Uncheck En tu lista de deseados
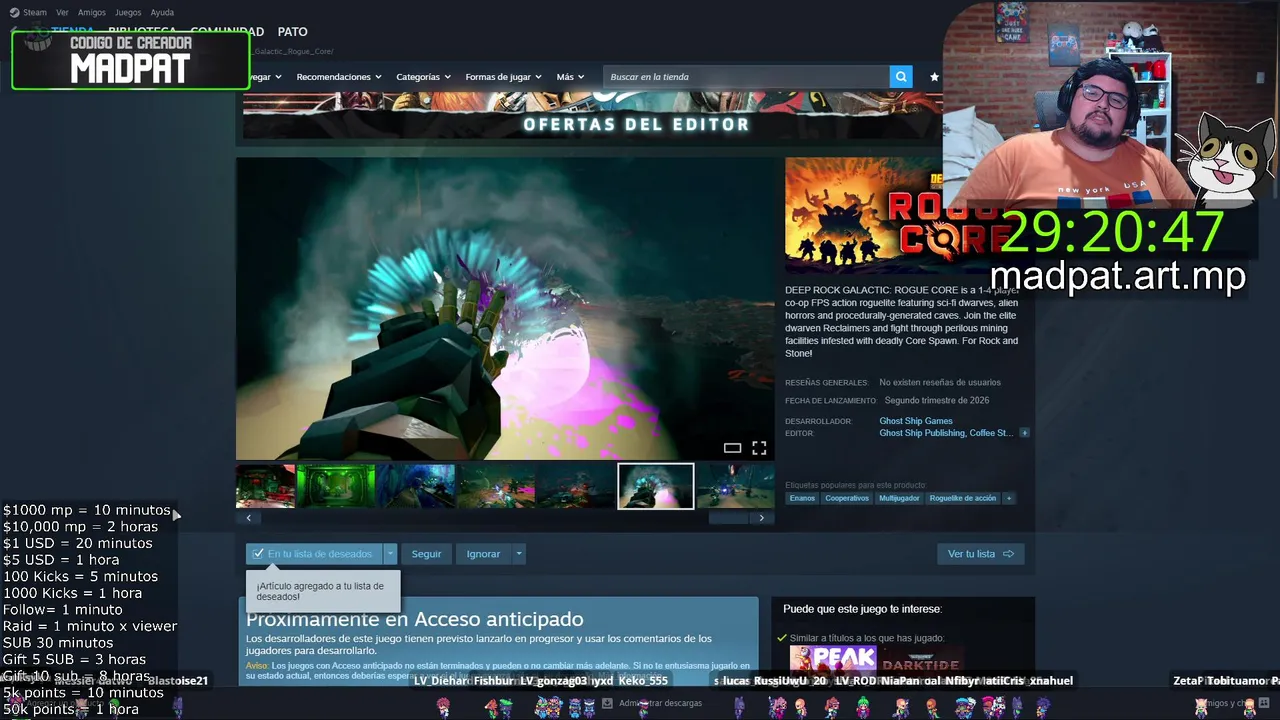1280x720 pixels. coord(314,554)
